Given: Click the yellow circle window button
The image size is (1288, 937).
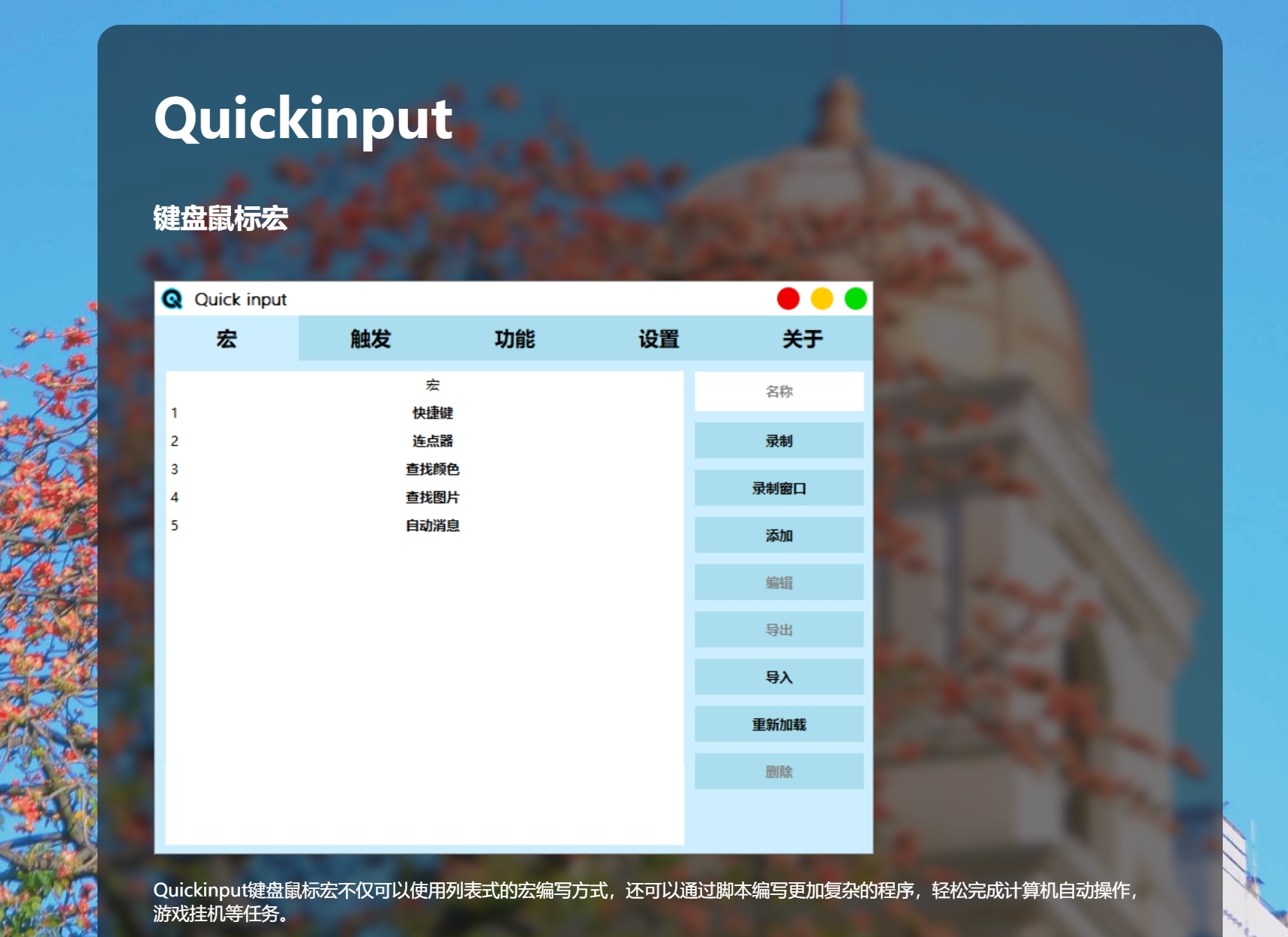Looking at the screenshot, I should coord(822,299).
